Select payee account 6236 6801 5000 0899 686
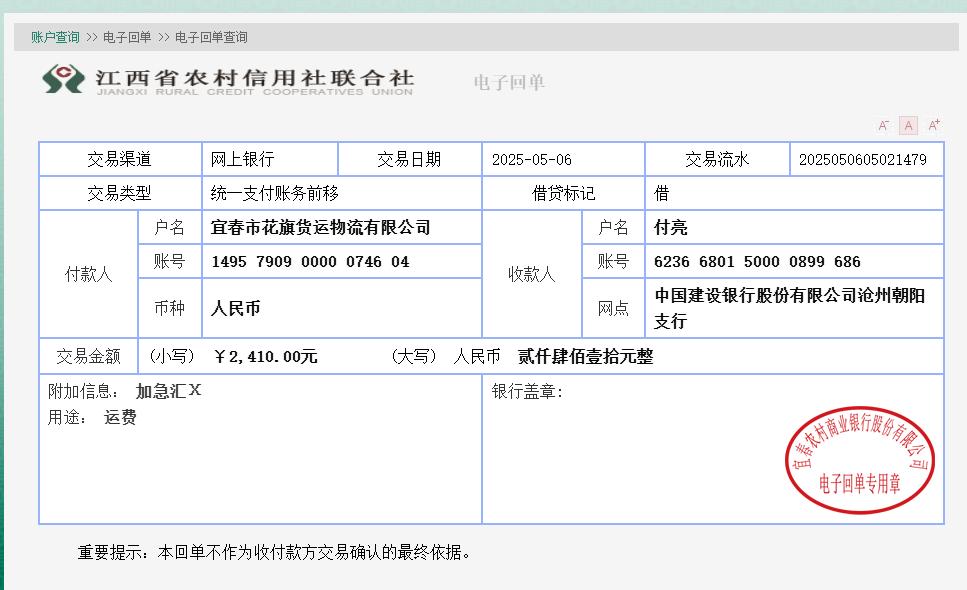The image size is (967, 590). pos(757,261)
